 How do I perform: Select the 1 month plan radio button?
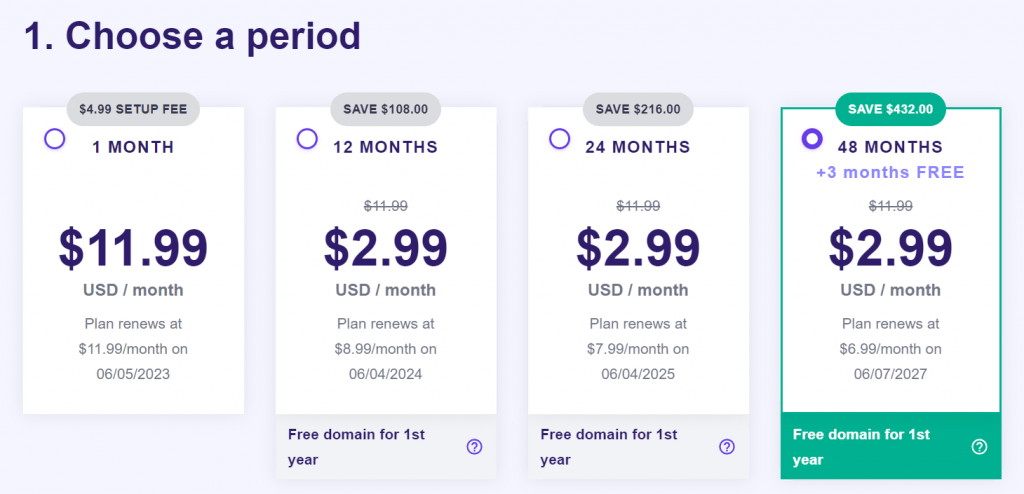(55, 139)
